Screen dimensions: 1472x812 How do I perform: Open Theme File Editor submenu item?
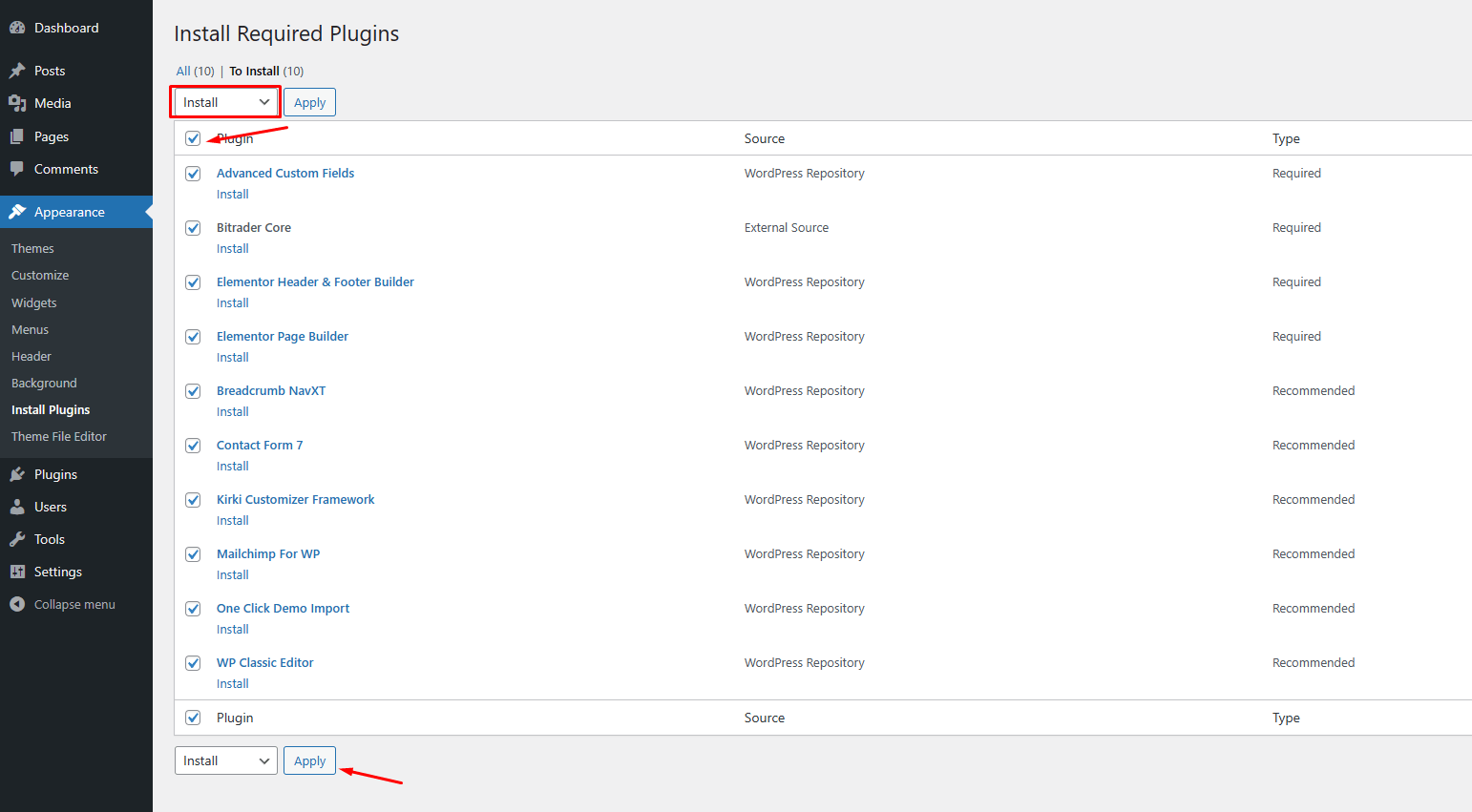click(x=59, y=436)
